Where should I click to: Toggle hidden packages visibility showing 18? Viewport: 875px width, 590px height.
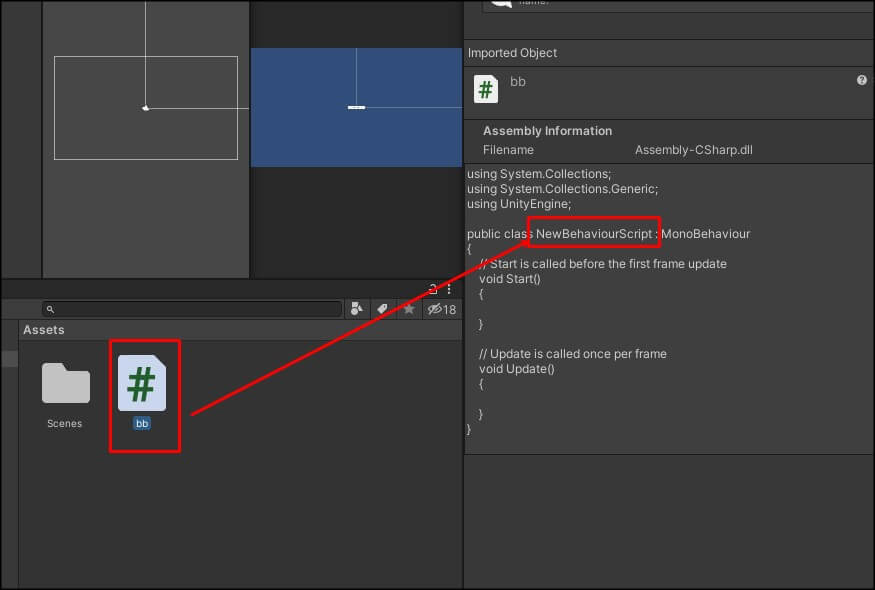click(x=442, y=309)
